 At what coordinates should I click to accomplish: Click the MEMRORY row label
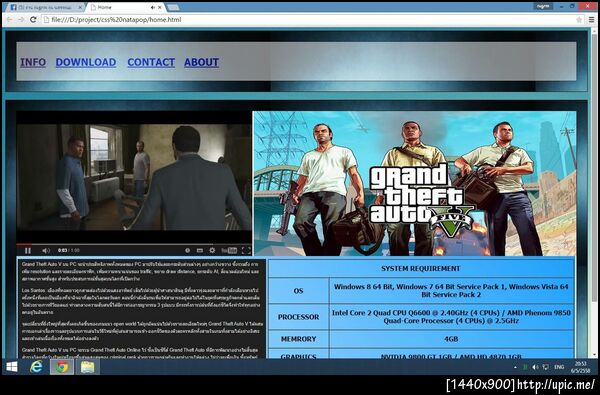[x=298, y=339]
